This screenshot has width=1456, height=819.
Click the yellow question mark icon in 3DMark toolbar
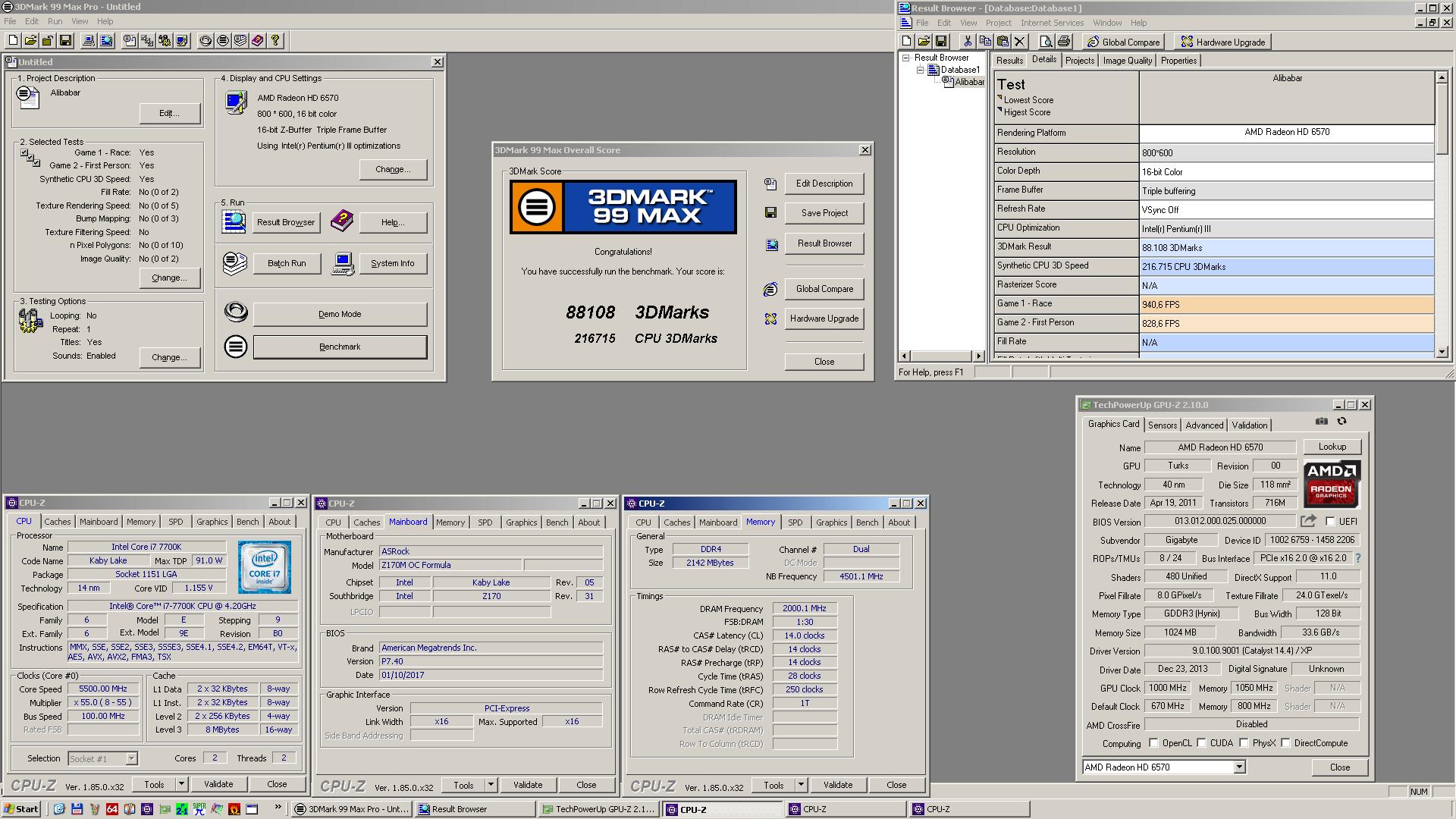point(275,41)
